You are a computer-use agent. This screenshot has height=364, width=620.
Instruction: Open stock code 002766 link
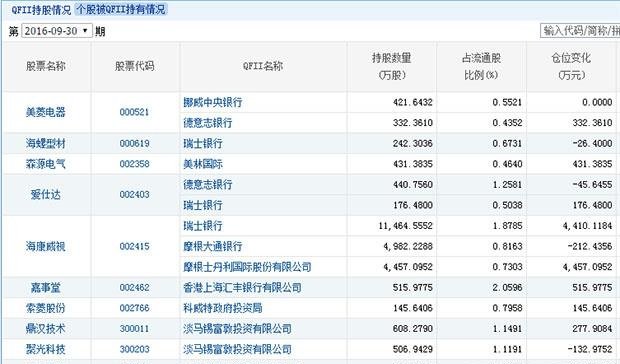pyautogui.click(x=134, y=308)
